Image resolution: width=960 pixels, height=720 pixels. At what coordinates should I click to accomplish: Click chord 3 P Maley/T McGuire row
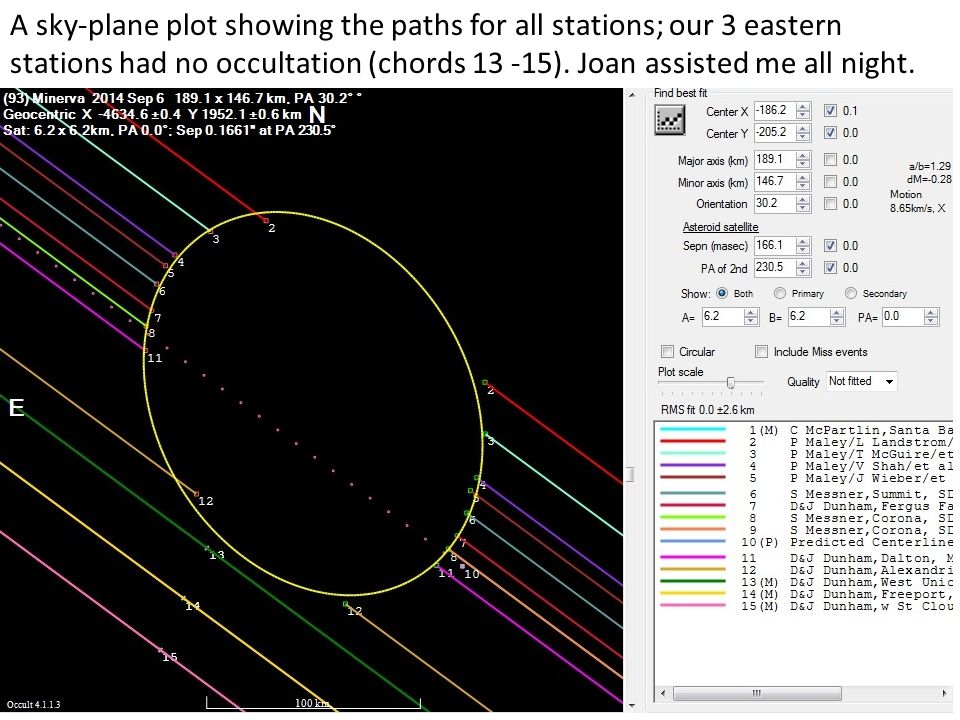(806, 454)
